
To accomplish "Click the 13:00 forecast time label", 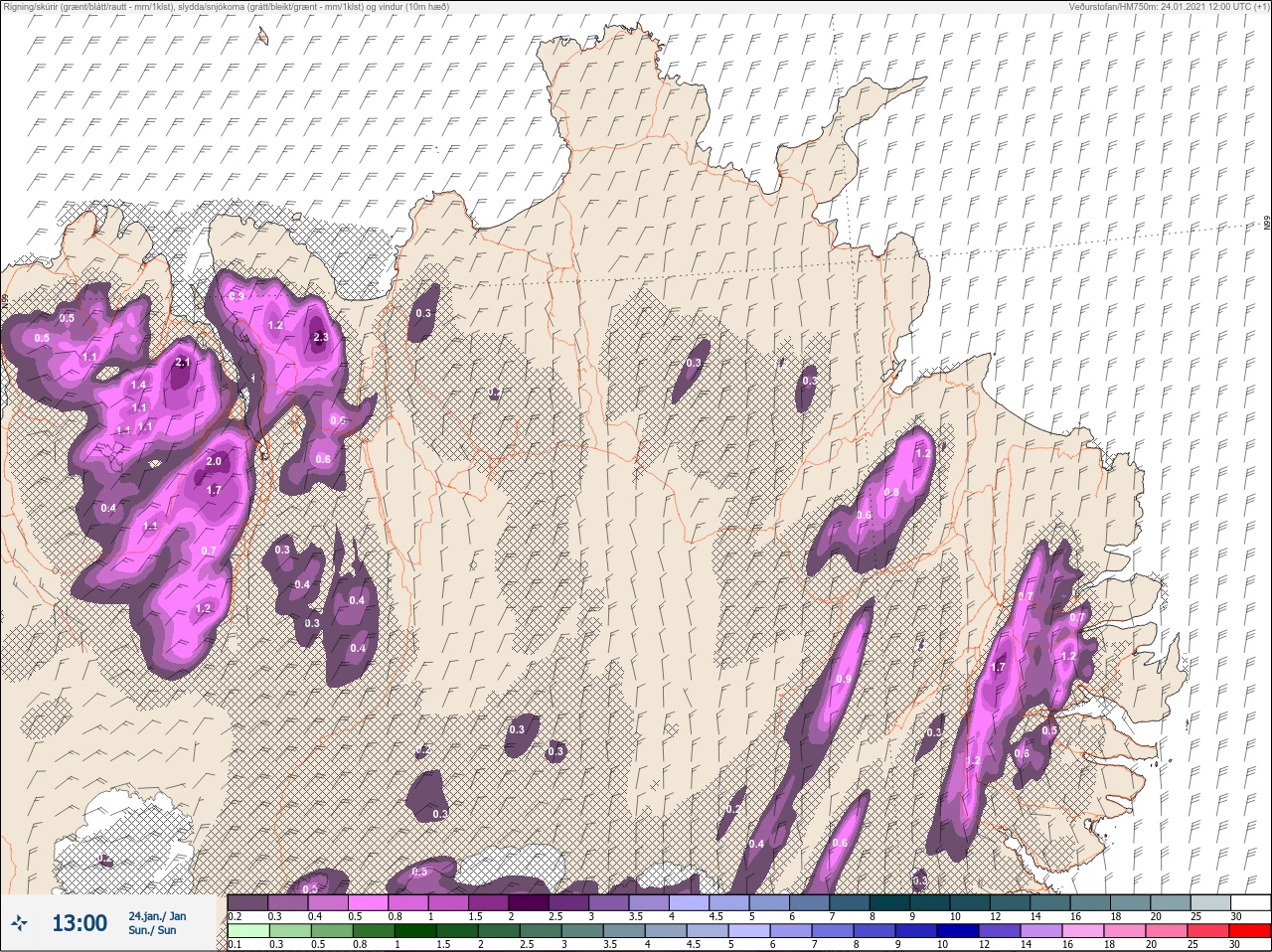I will [x=79, y=923].
